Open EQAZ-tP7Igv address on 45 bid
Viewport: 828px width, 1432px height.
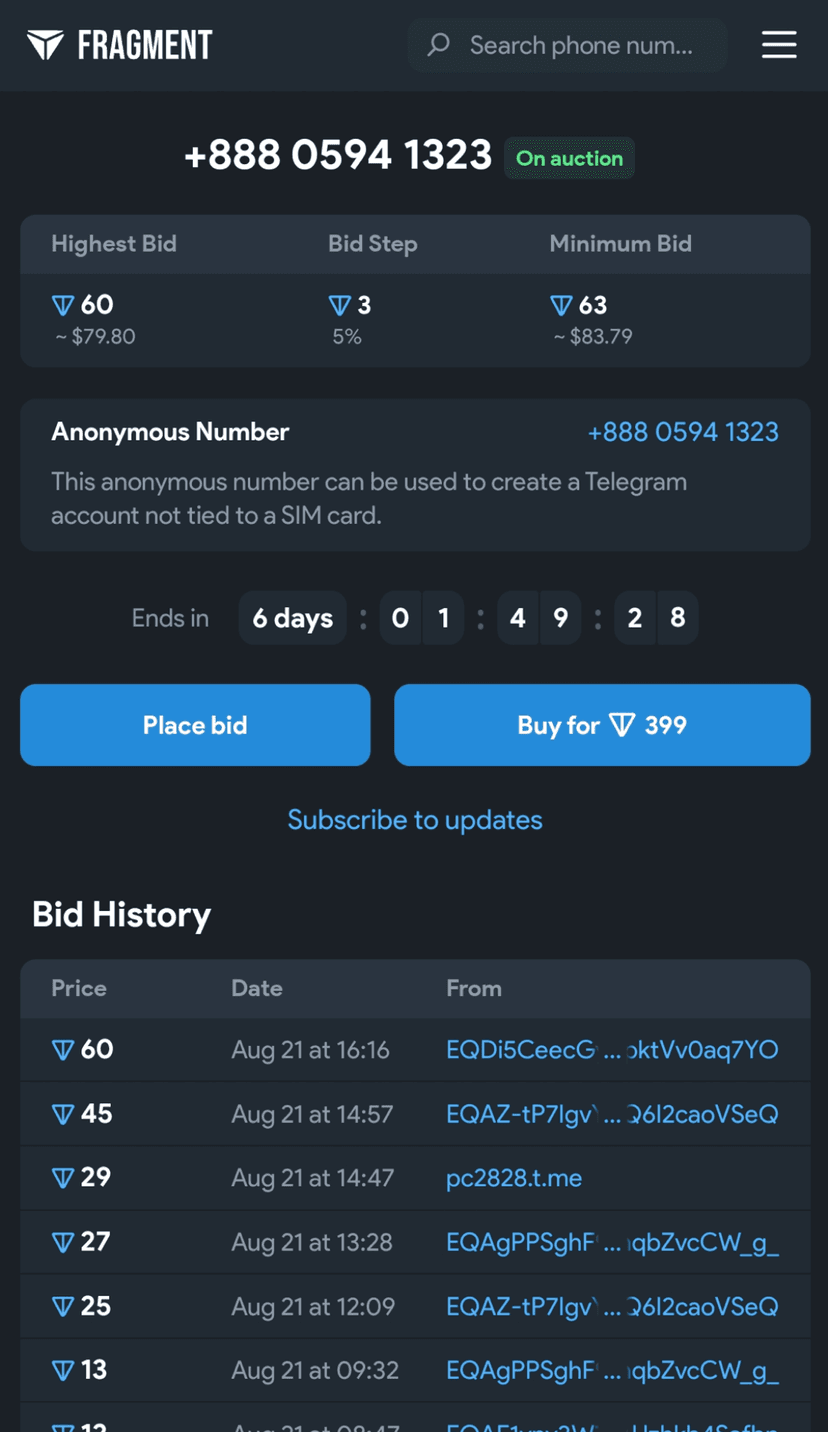point(612,1114)
